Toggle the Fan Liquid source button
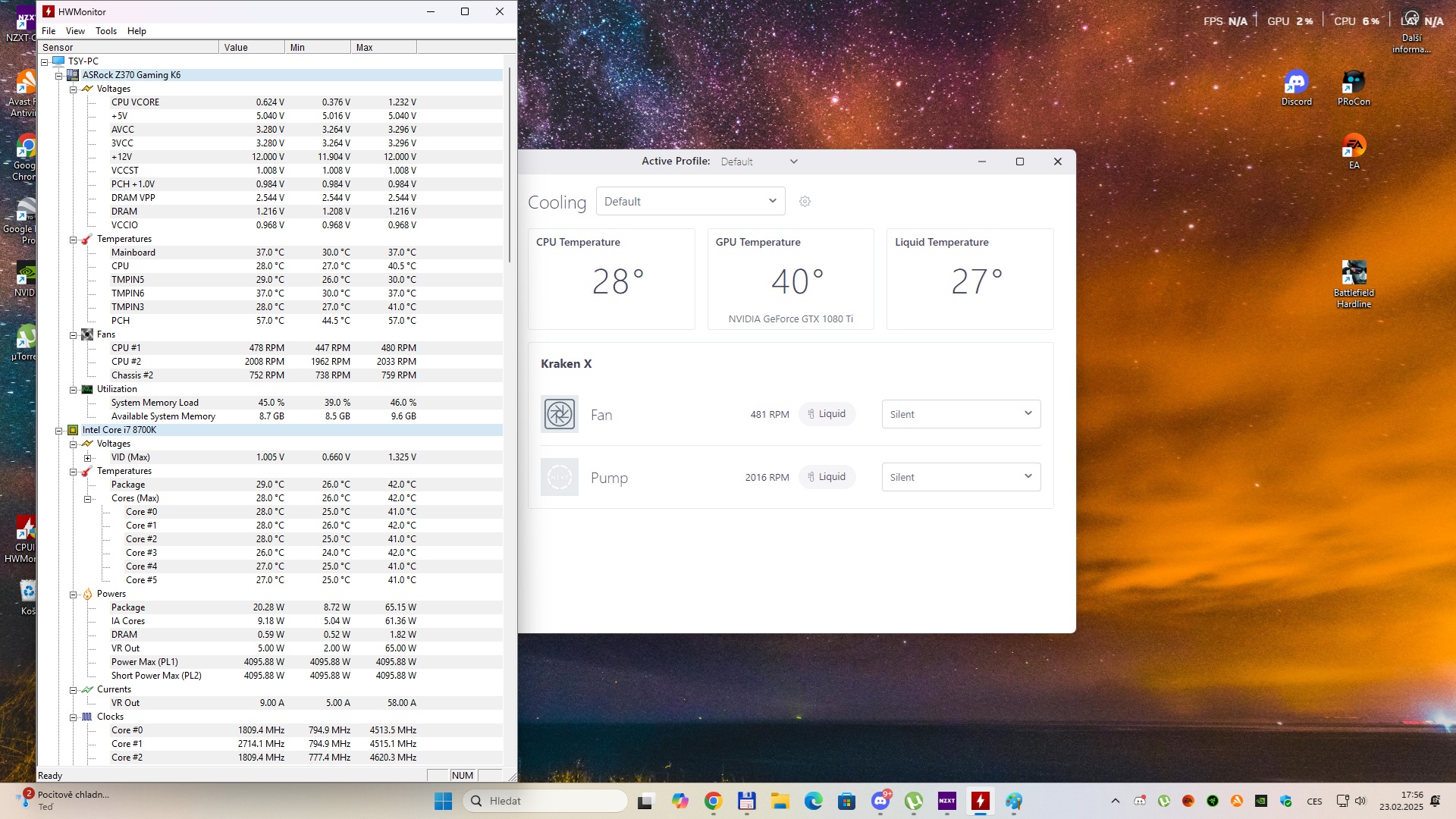 pyautogui.click(x=827, y=414)
